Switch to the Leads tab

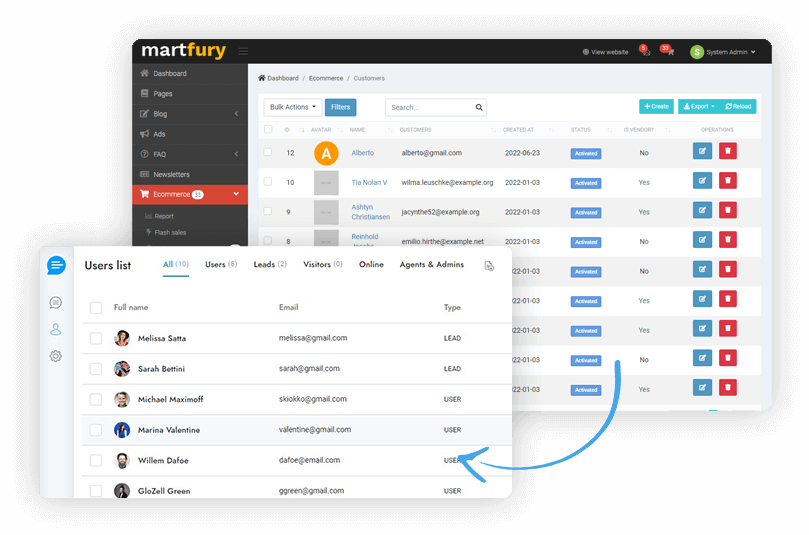(x=269, y=264)
